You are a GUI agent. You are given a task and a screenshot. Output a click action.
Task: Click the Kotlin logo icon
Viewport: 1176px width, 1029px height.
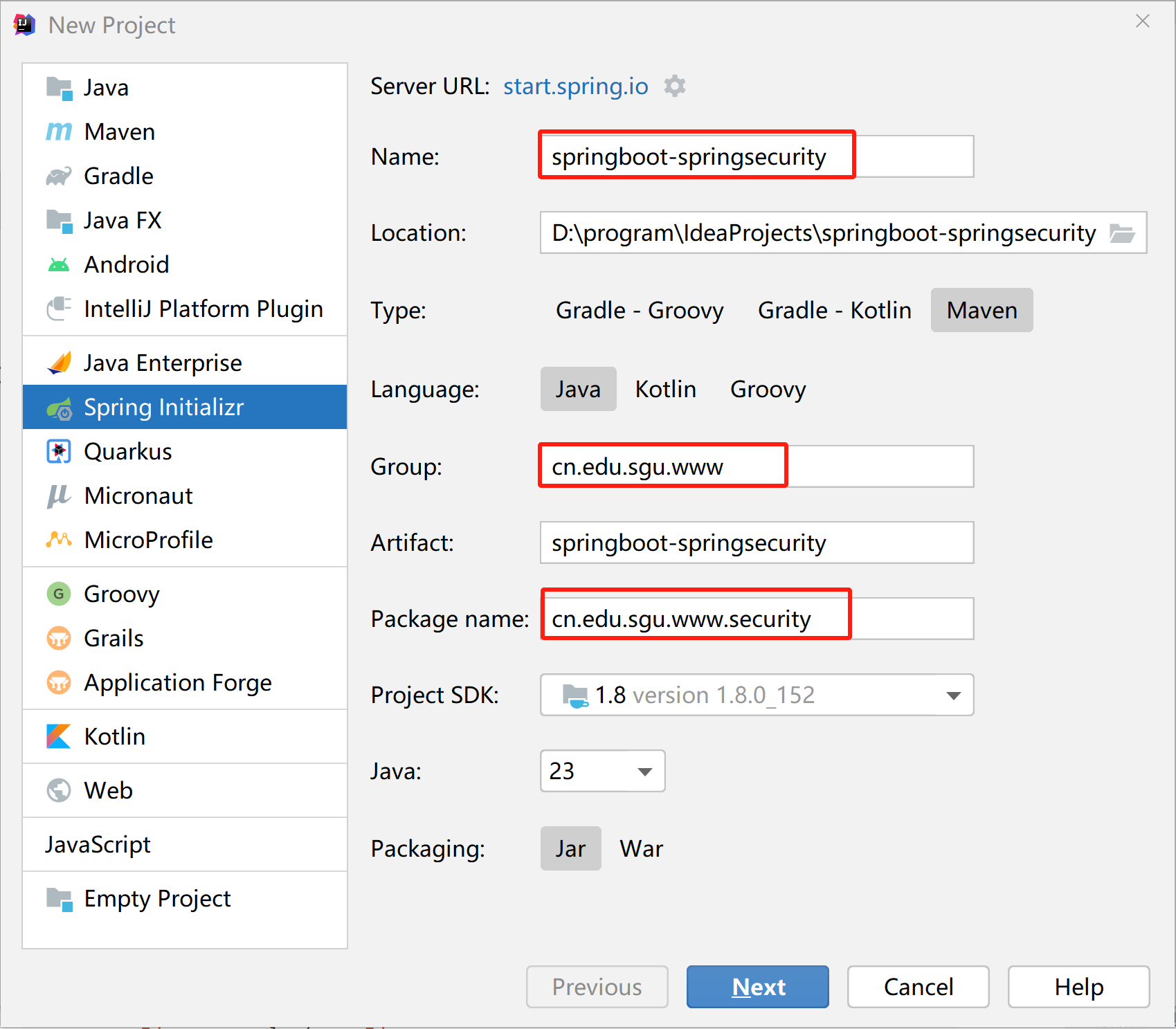click(59, 736)
